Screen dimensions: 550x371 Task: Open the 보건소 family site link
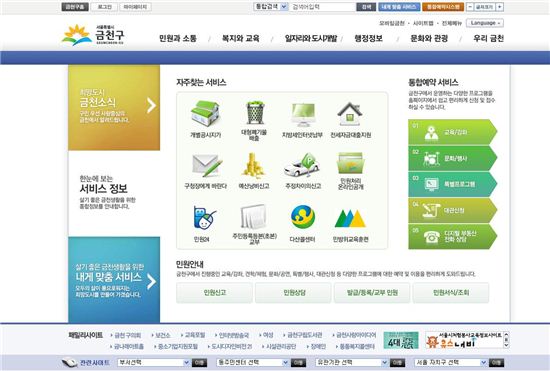pos(163,335)
